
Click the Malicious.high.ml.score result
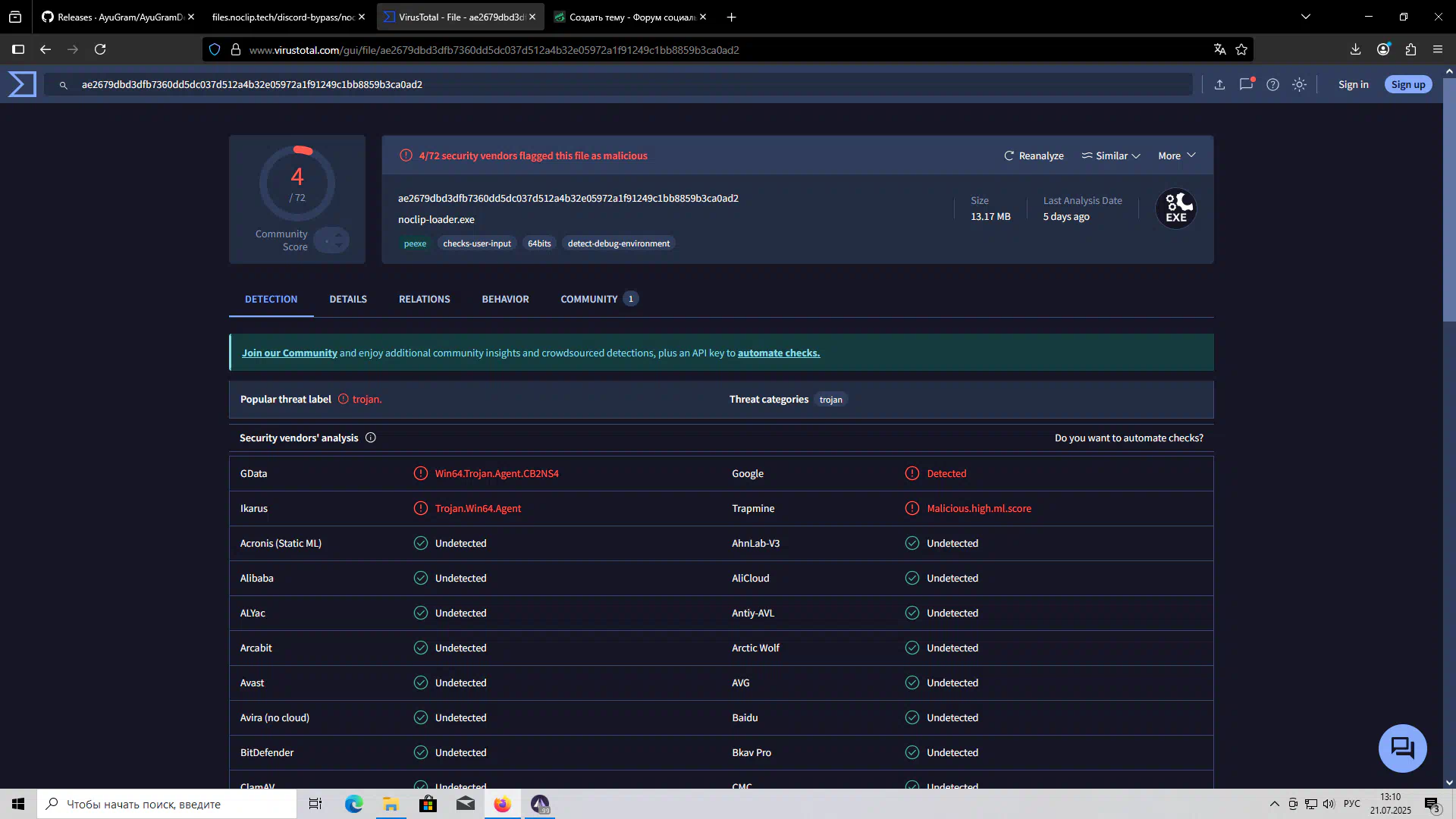pyautogui.click(x=979, y=509)
